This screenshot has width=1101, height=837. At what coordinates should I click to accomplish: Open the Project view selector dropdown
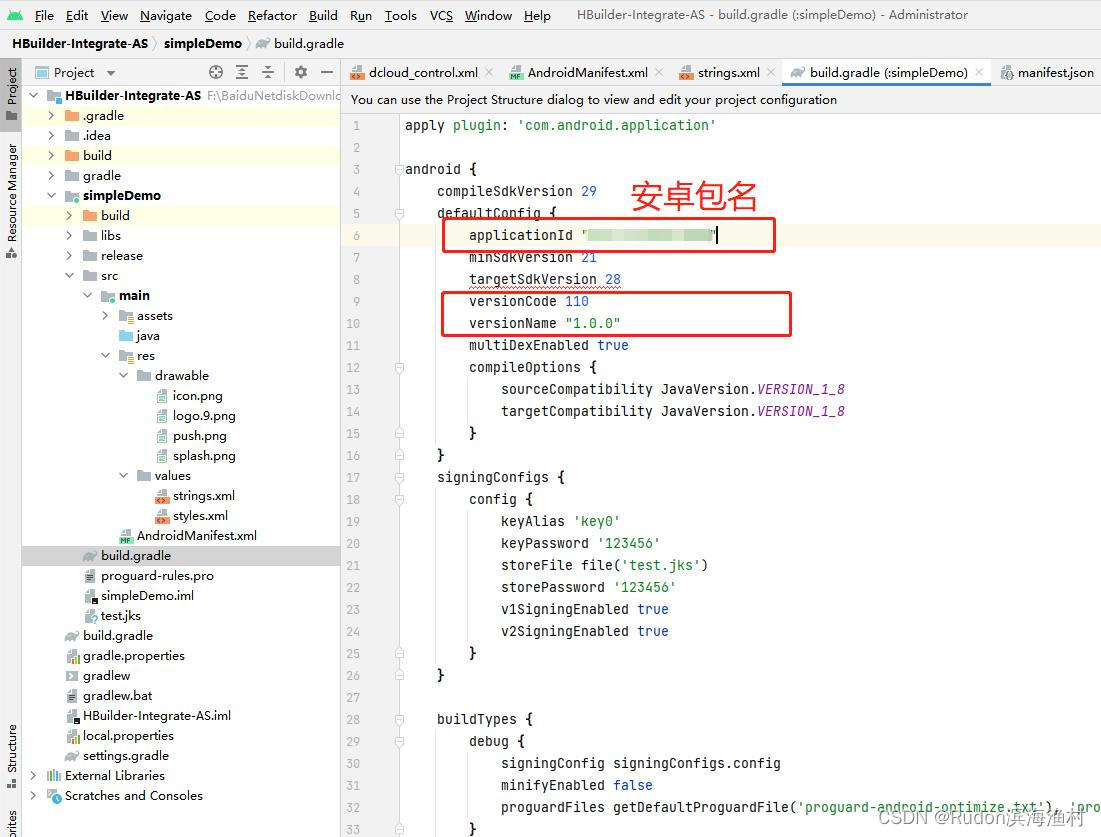pyautogui.click(x=111, y=72)
